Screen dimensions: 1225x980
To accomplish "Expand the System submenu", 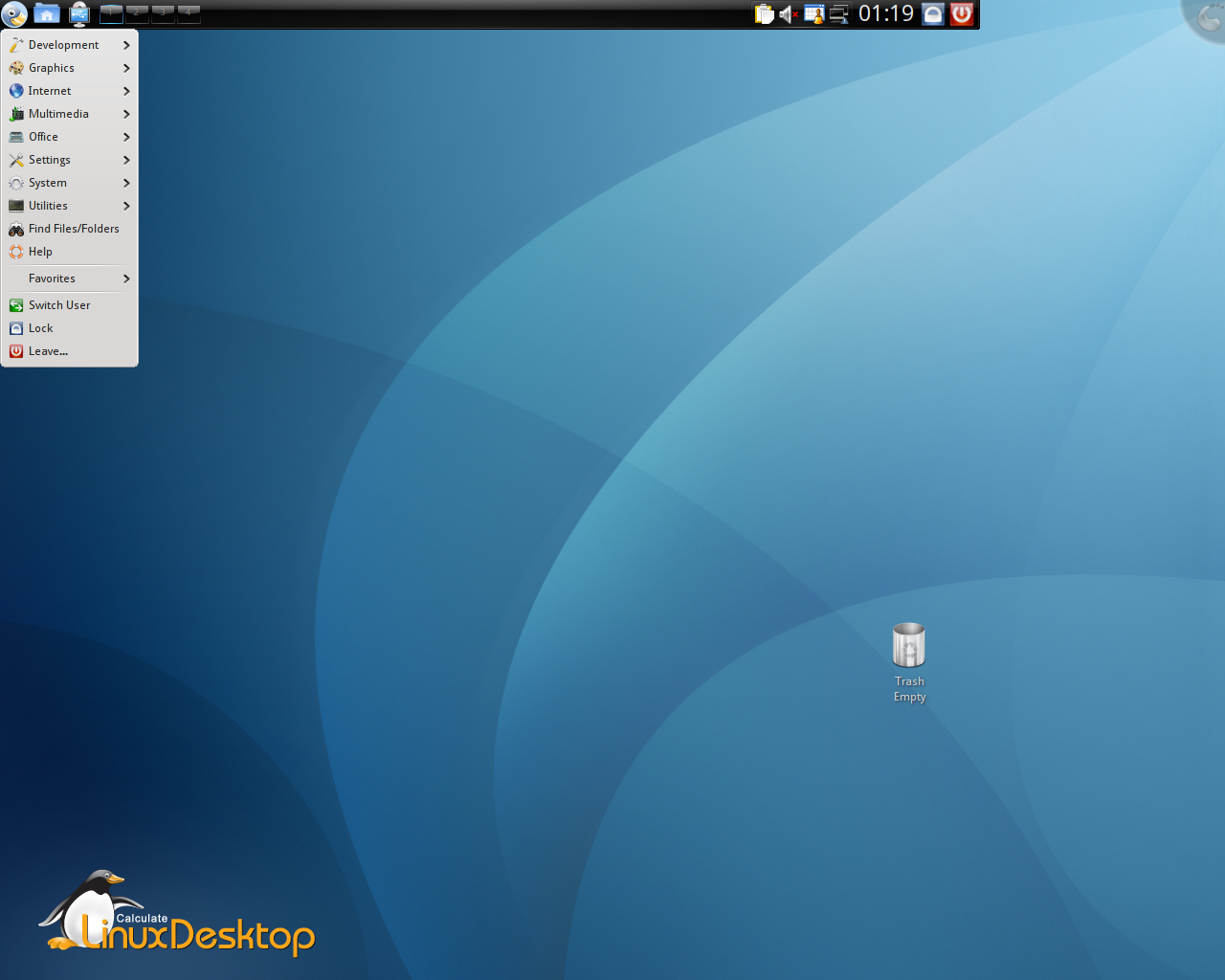I will click(x=70, y=183).
